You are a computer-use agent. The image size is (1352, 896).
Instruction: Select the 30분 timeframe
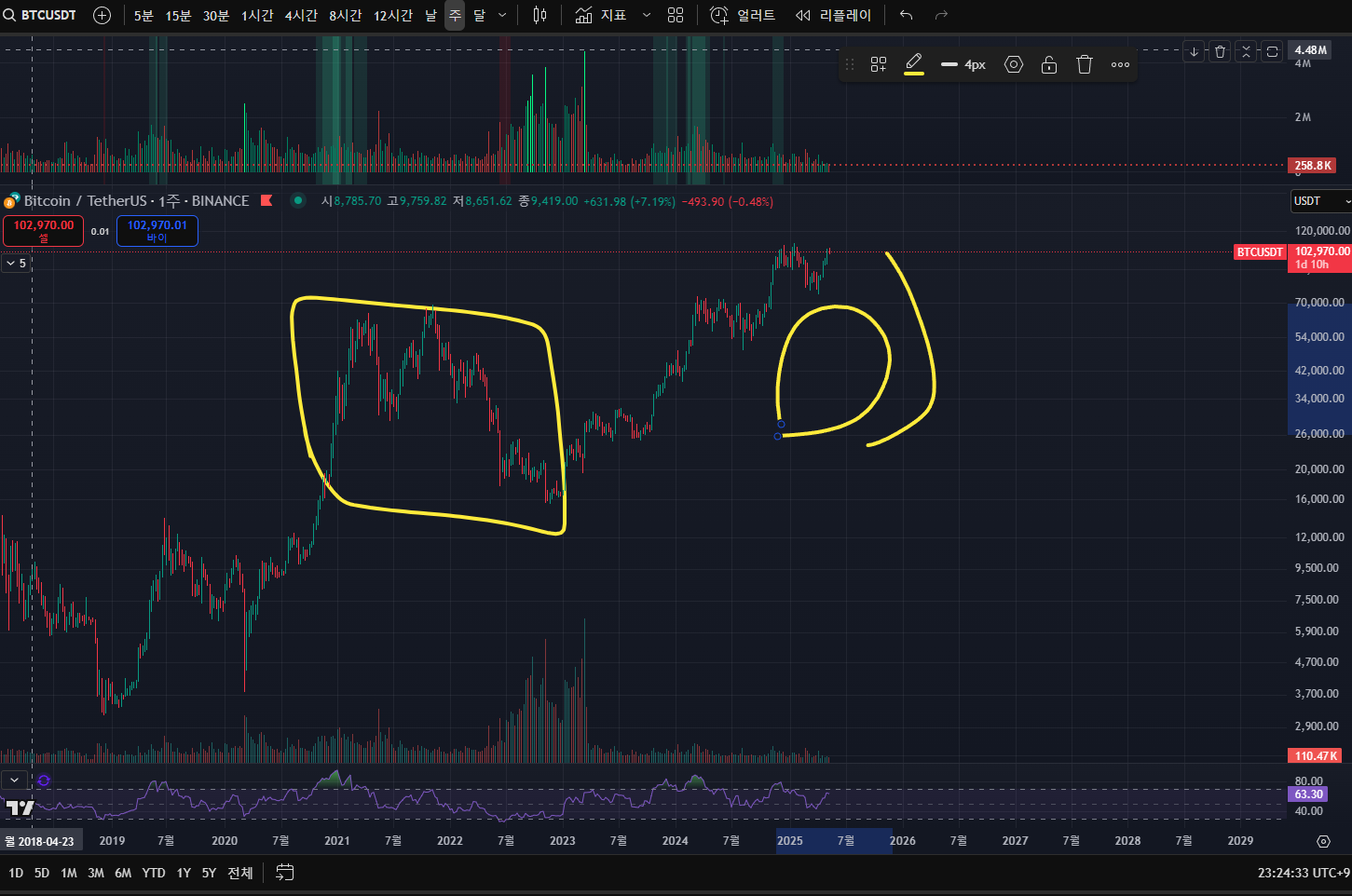(216, 15)
